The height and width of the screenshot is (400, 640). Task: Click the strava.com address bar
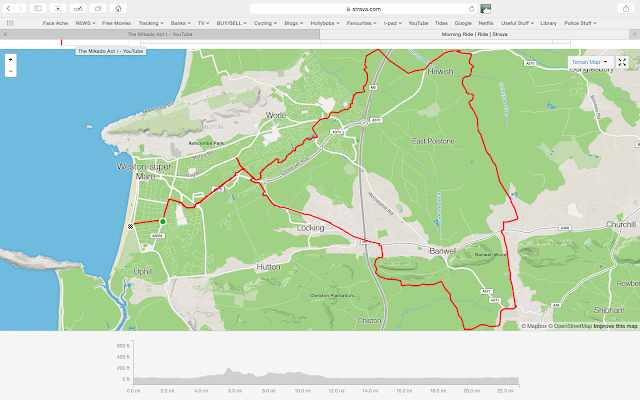[364, 9]
